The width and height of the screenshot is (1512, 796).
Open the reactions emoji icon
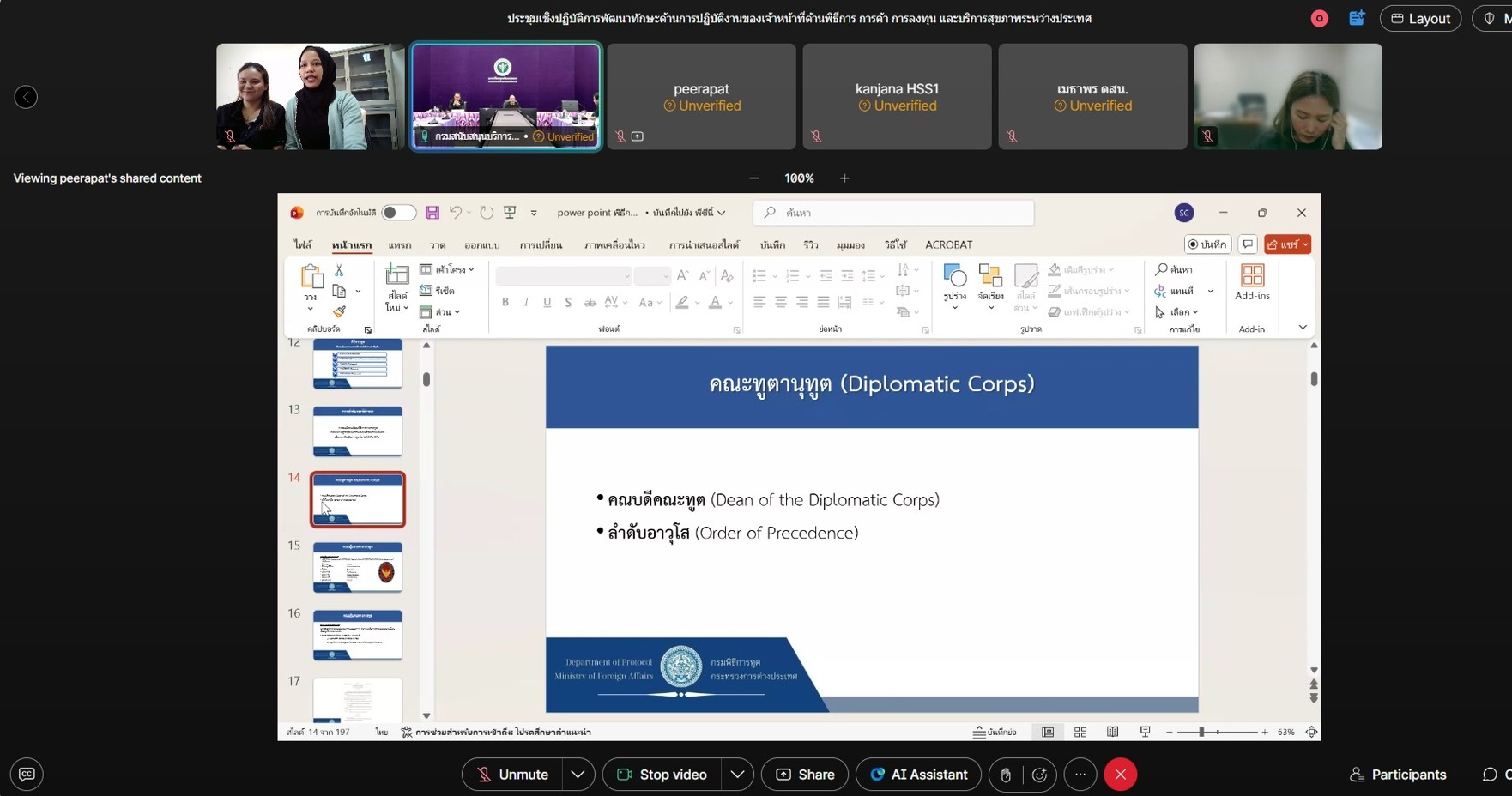click(1039, 775)
